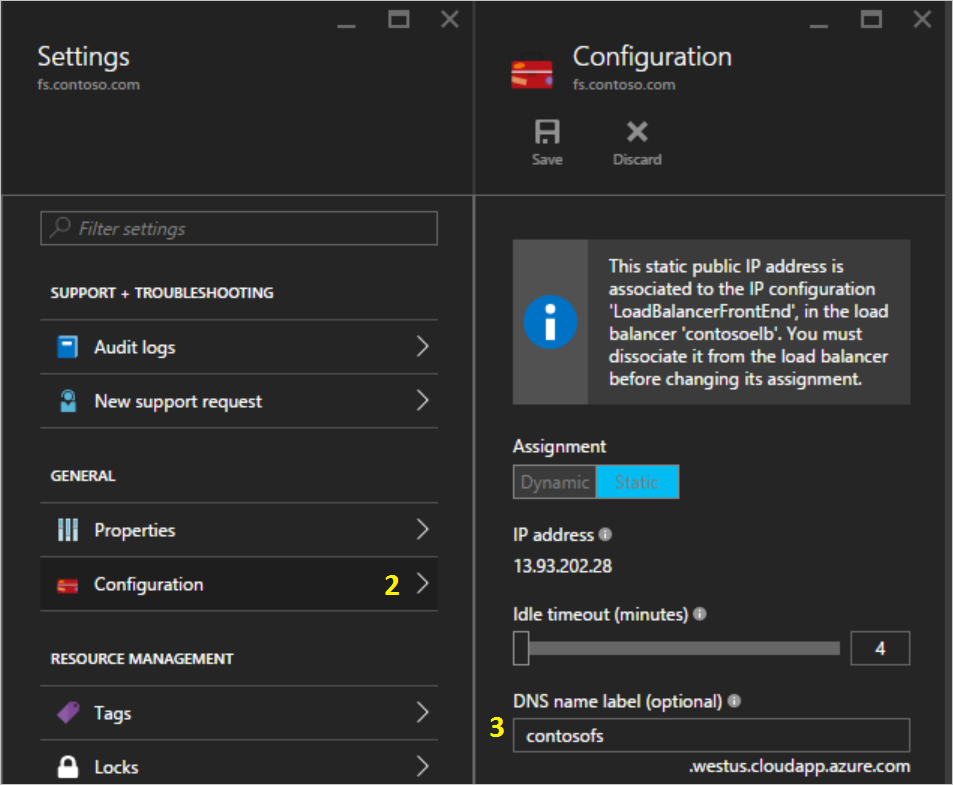Open Audit logs settings item

tap(239, 347)
